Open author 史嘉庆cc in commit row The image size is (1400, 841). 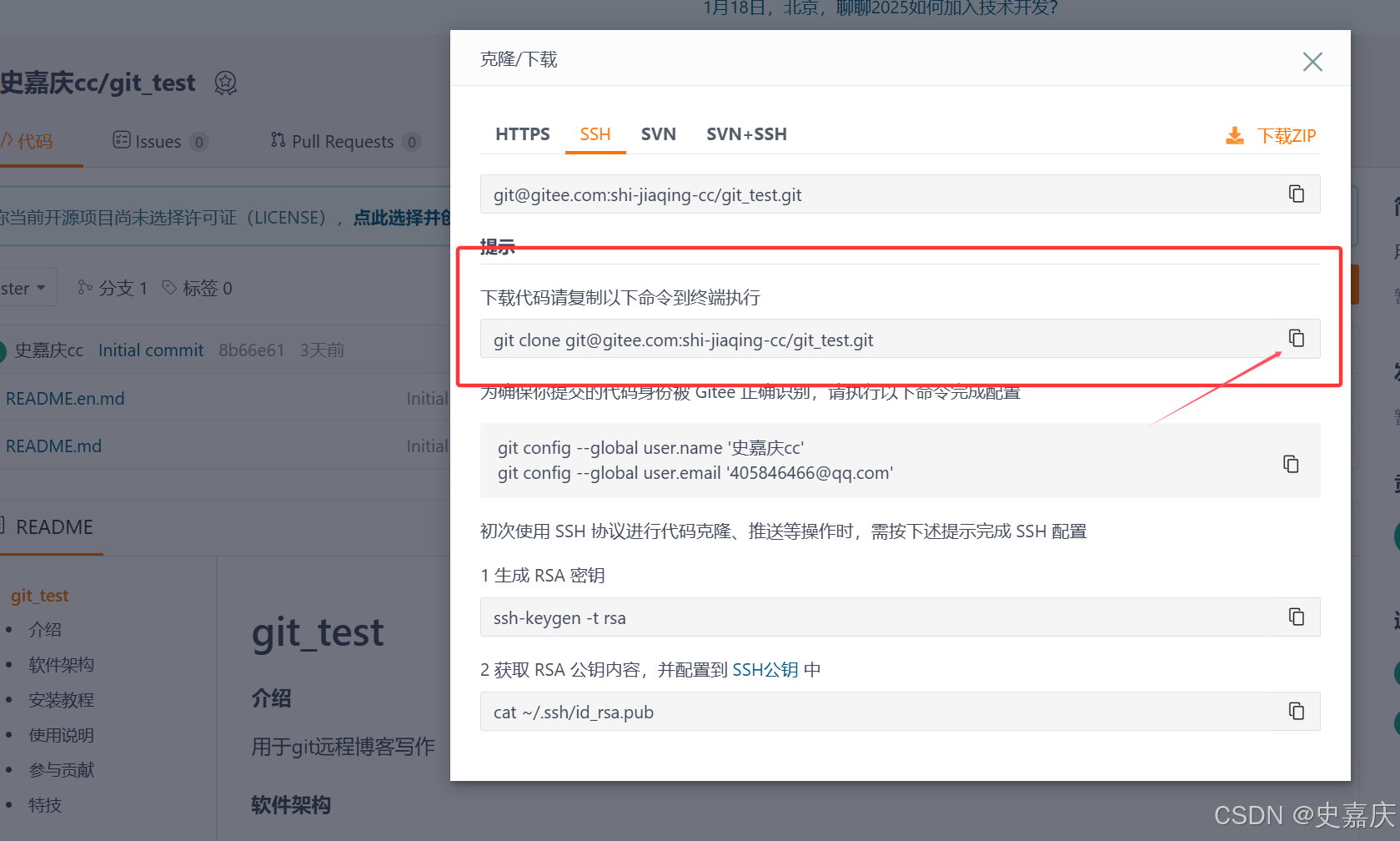point(49,350)
